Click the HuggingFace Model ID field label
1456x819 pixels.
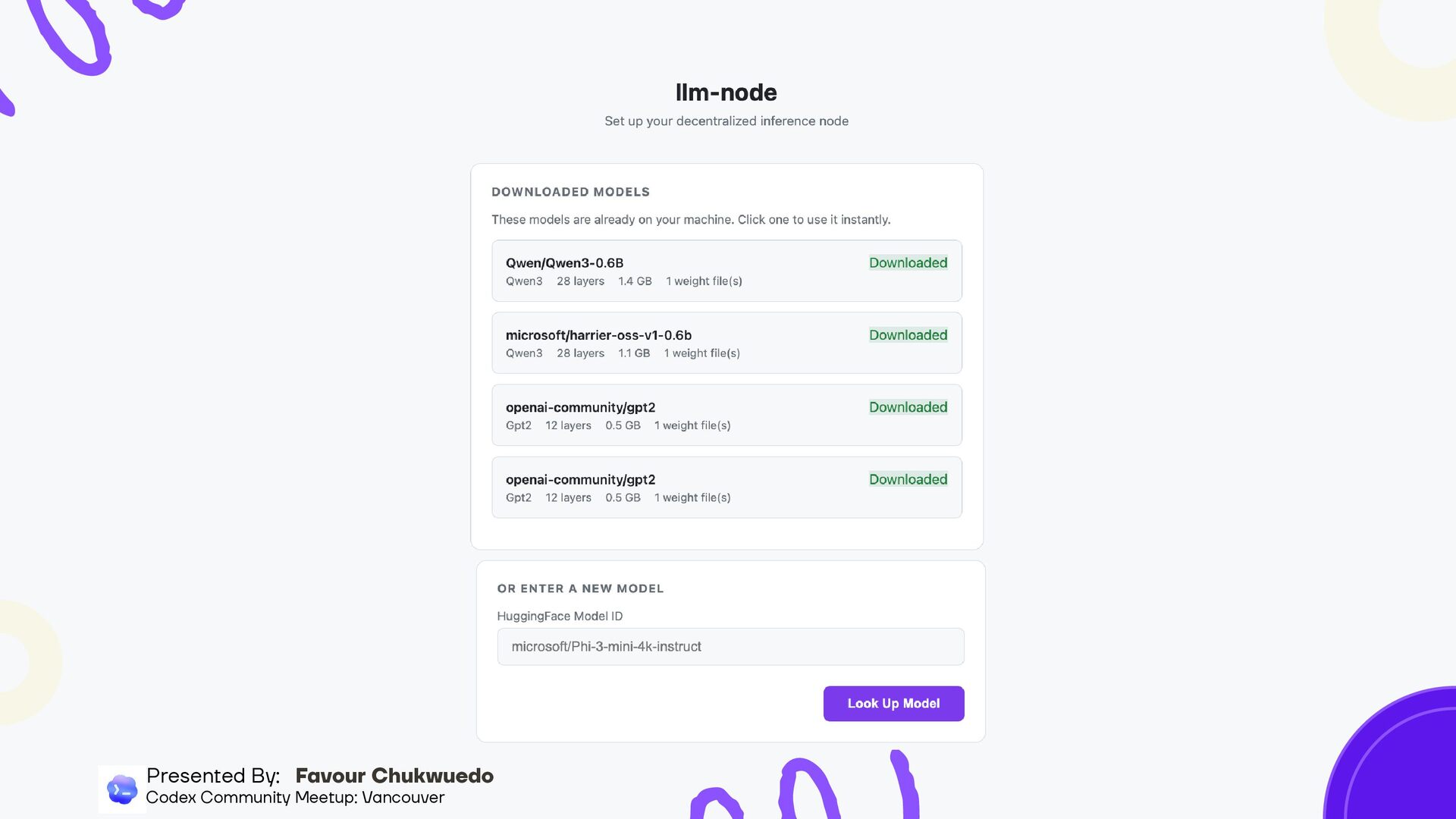point(560,617)
